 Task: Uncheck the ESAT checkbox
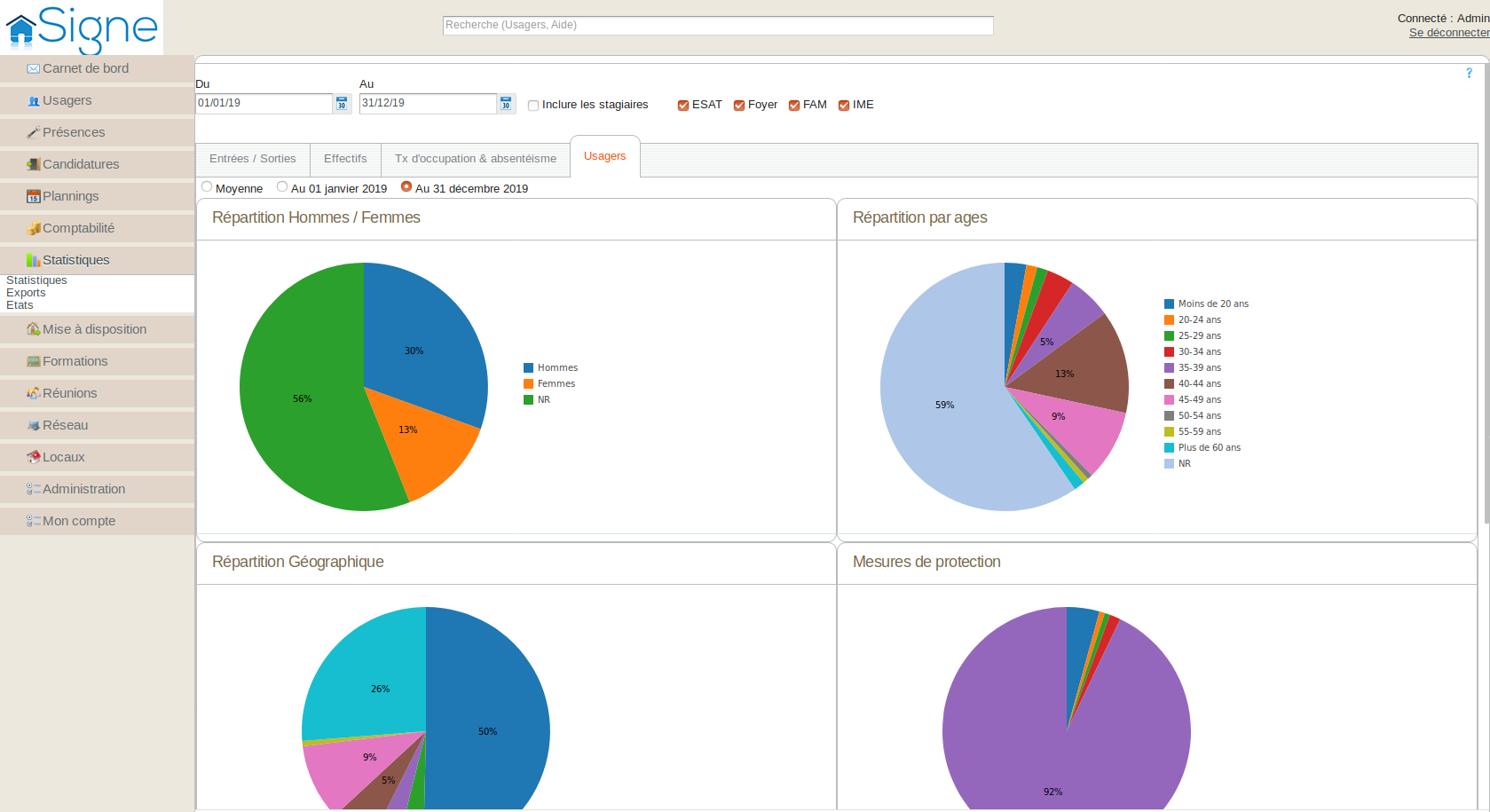click(683, 106)
